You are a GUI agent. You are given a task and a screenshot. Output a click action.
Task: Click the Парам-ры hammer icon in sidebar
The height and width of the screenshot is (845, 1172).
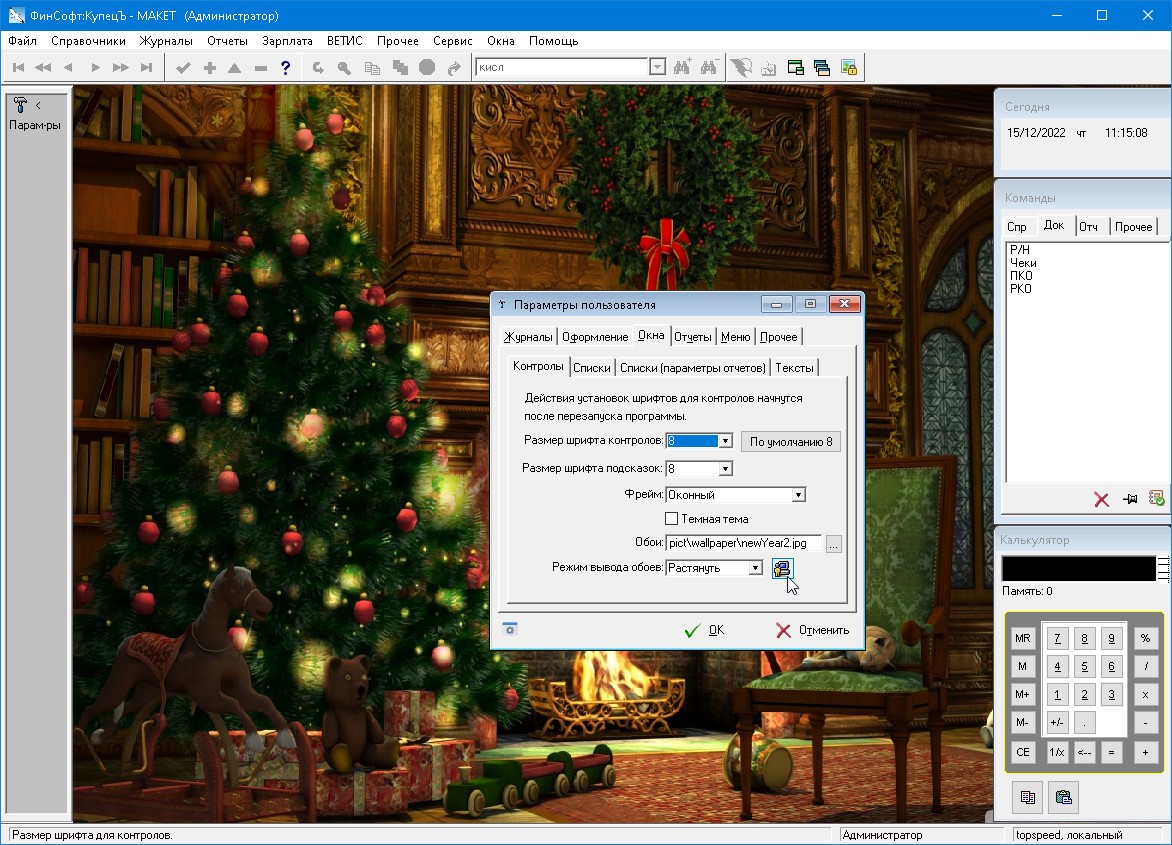point(20,105)
